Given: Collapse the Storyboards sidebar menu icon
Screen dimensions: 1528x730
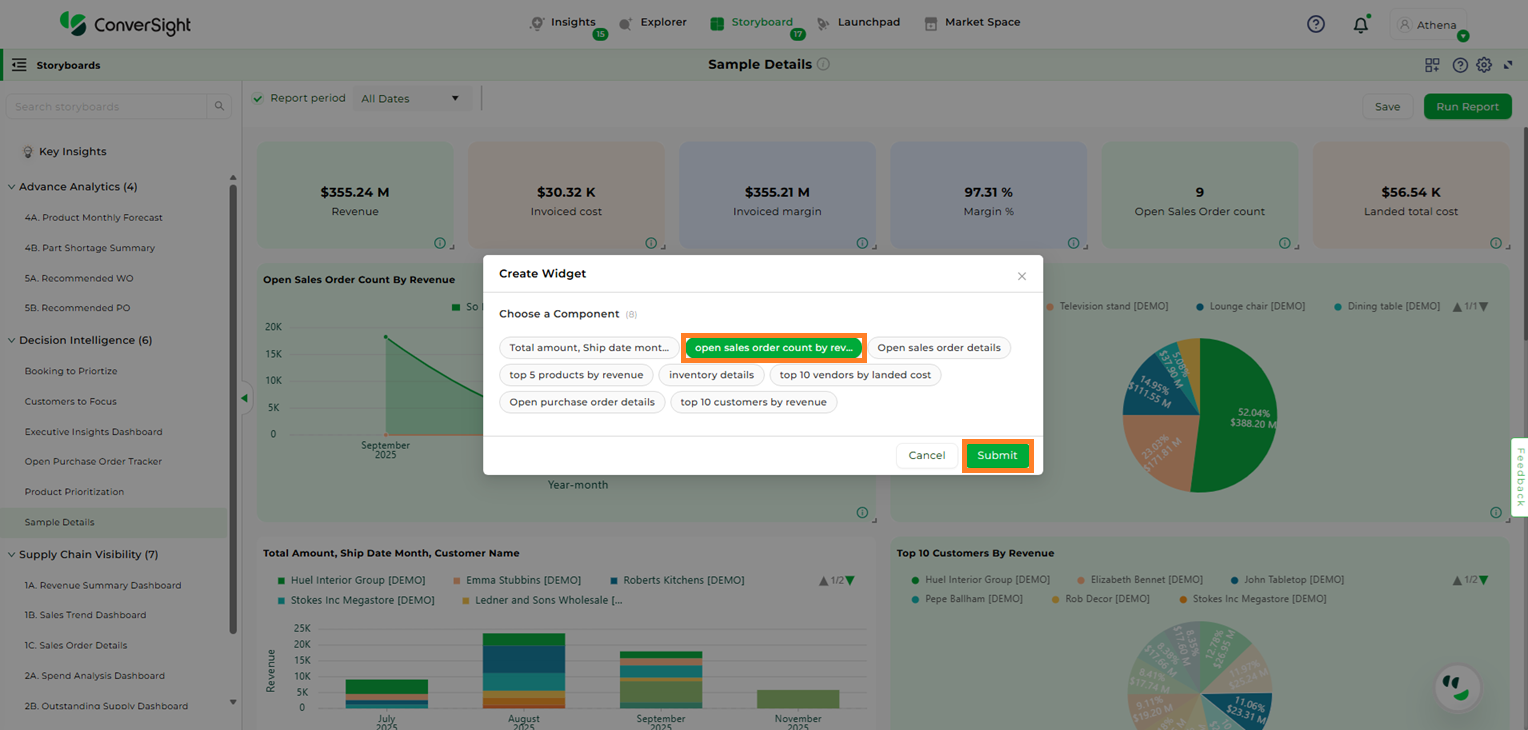Looking at the screenshot, I should click(19, 65).
